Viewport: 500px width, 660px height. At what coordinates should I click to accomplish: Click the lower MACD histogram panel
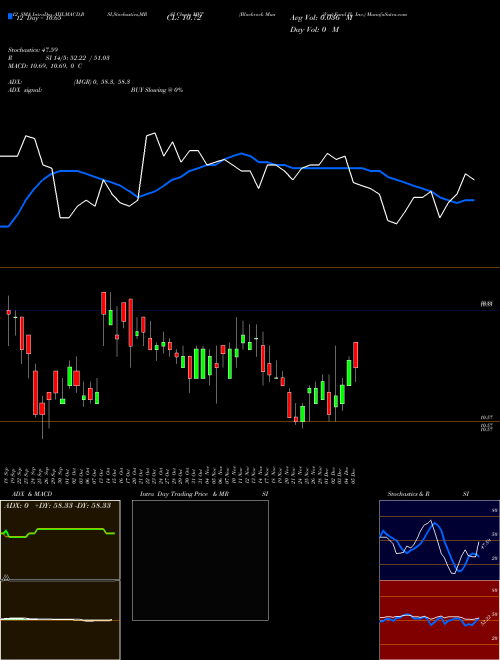[x=60, y=620]
